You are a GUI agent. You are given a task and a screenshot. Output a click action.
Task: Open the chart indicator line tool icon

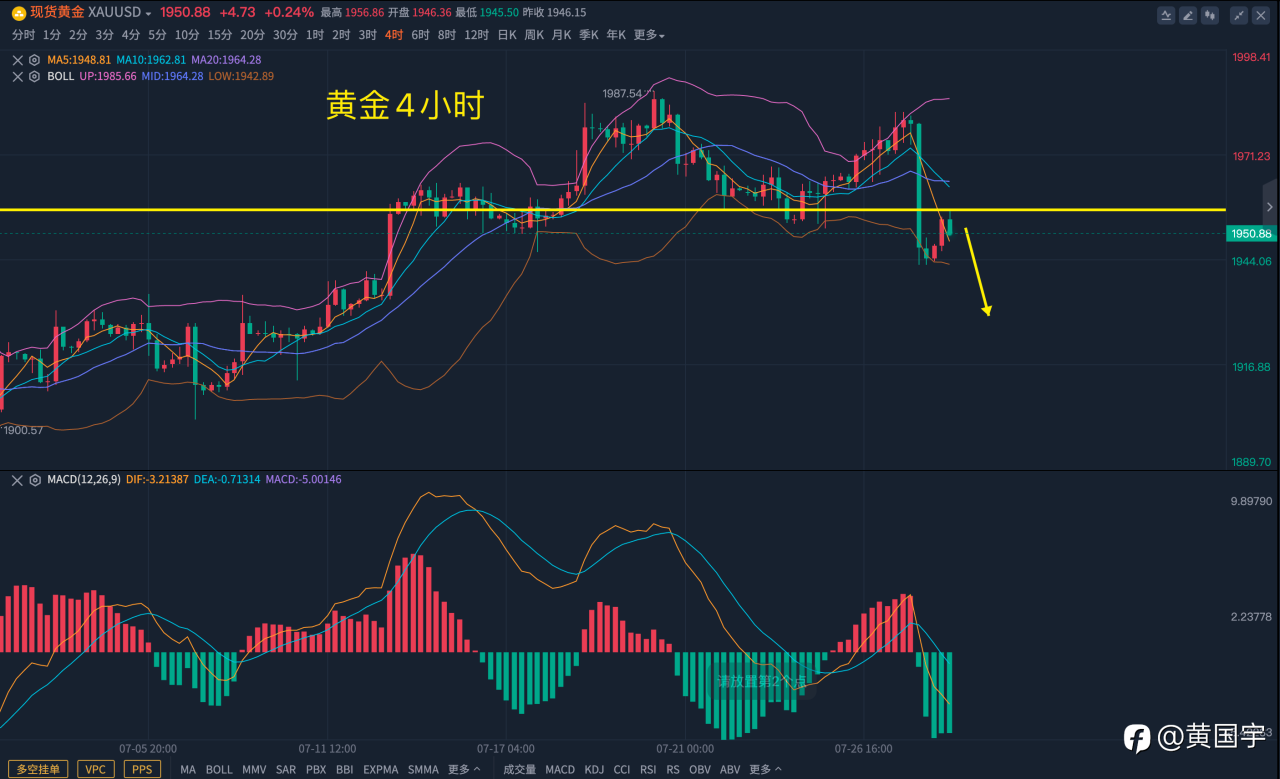click(1166, 15)
